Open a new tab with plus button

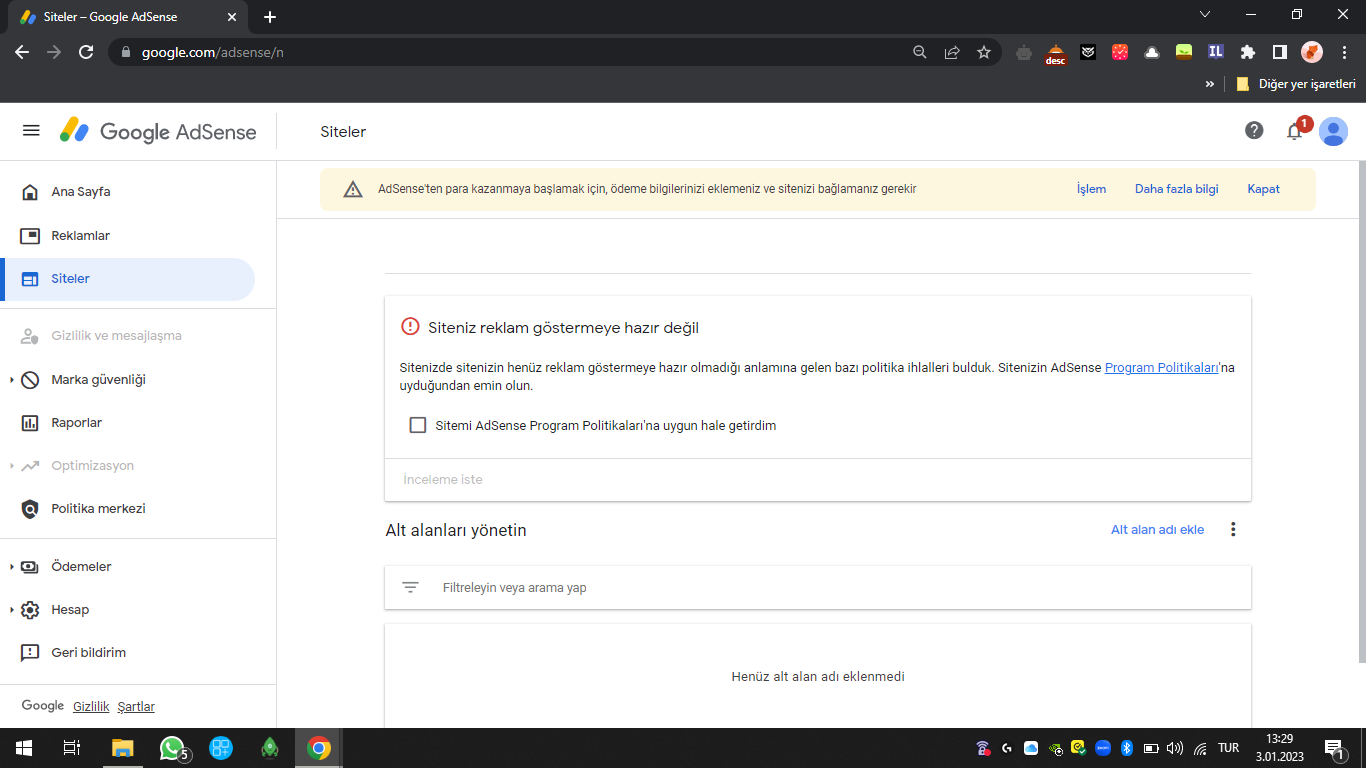click(x=270, y=17)
